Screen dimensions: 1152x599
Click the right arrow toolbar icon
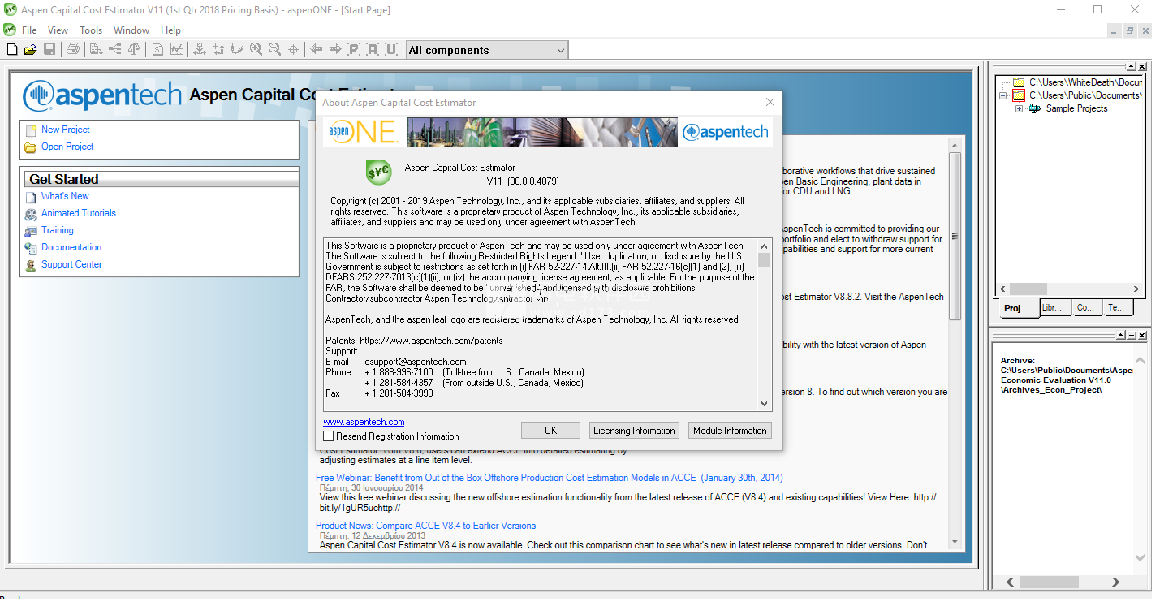point(335,49)
